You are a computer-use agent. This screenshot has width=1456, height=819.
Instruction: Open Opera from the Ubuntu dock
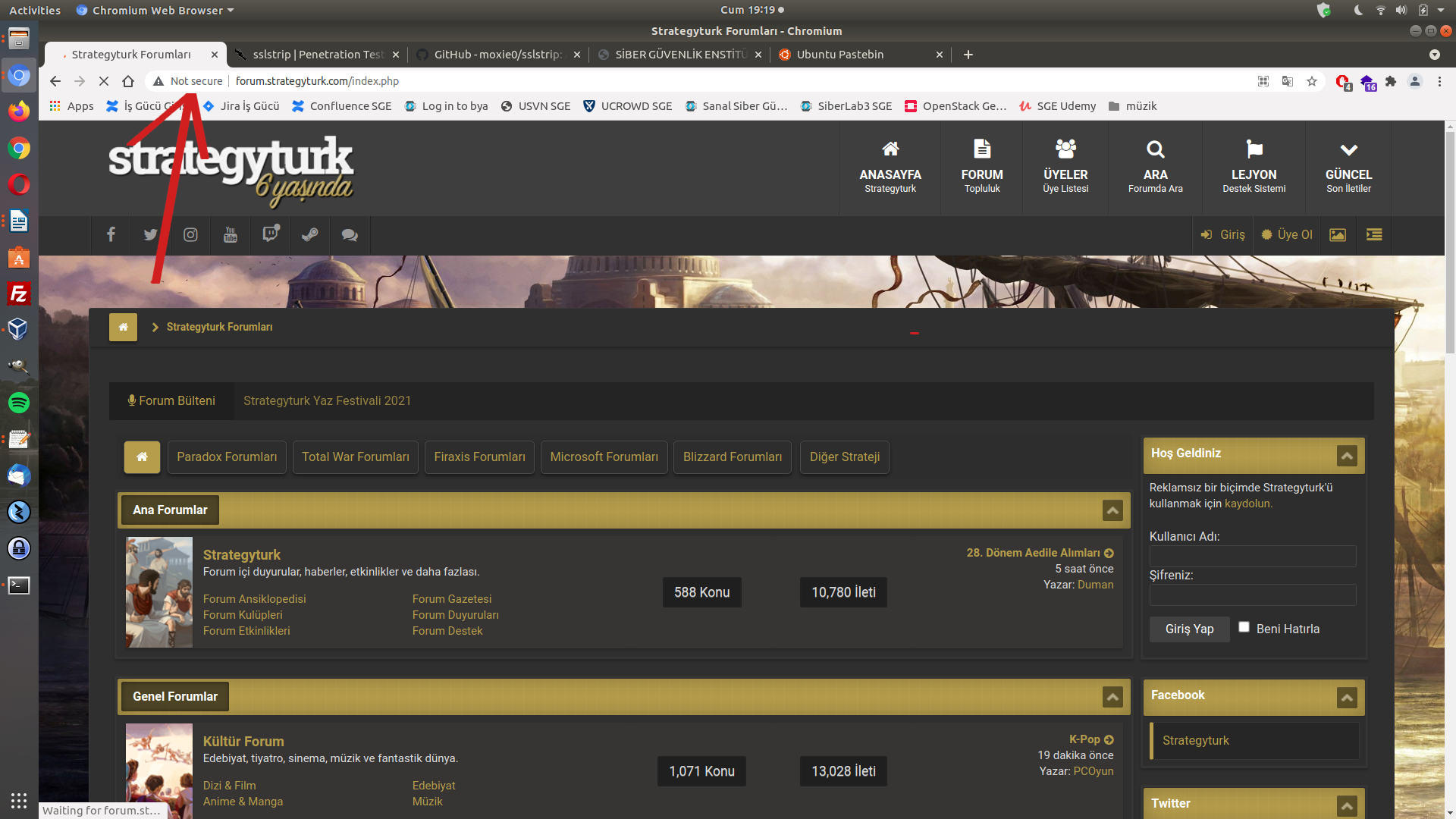pos(19,184)
